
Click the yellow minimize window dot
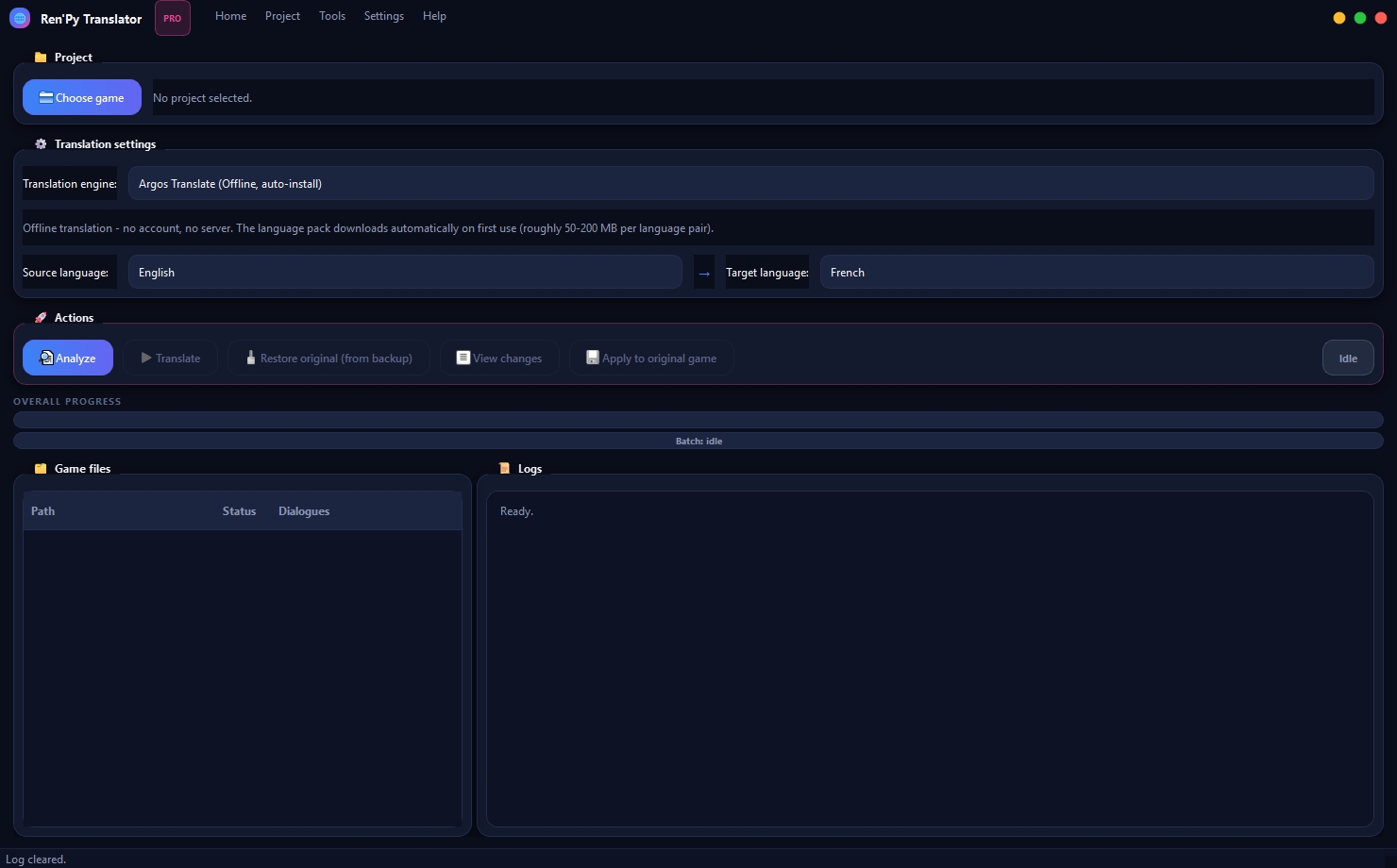(1339, 18)
